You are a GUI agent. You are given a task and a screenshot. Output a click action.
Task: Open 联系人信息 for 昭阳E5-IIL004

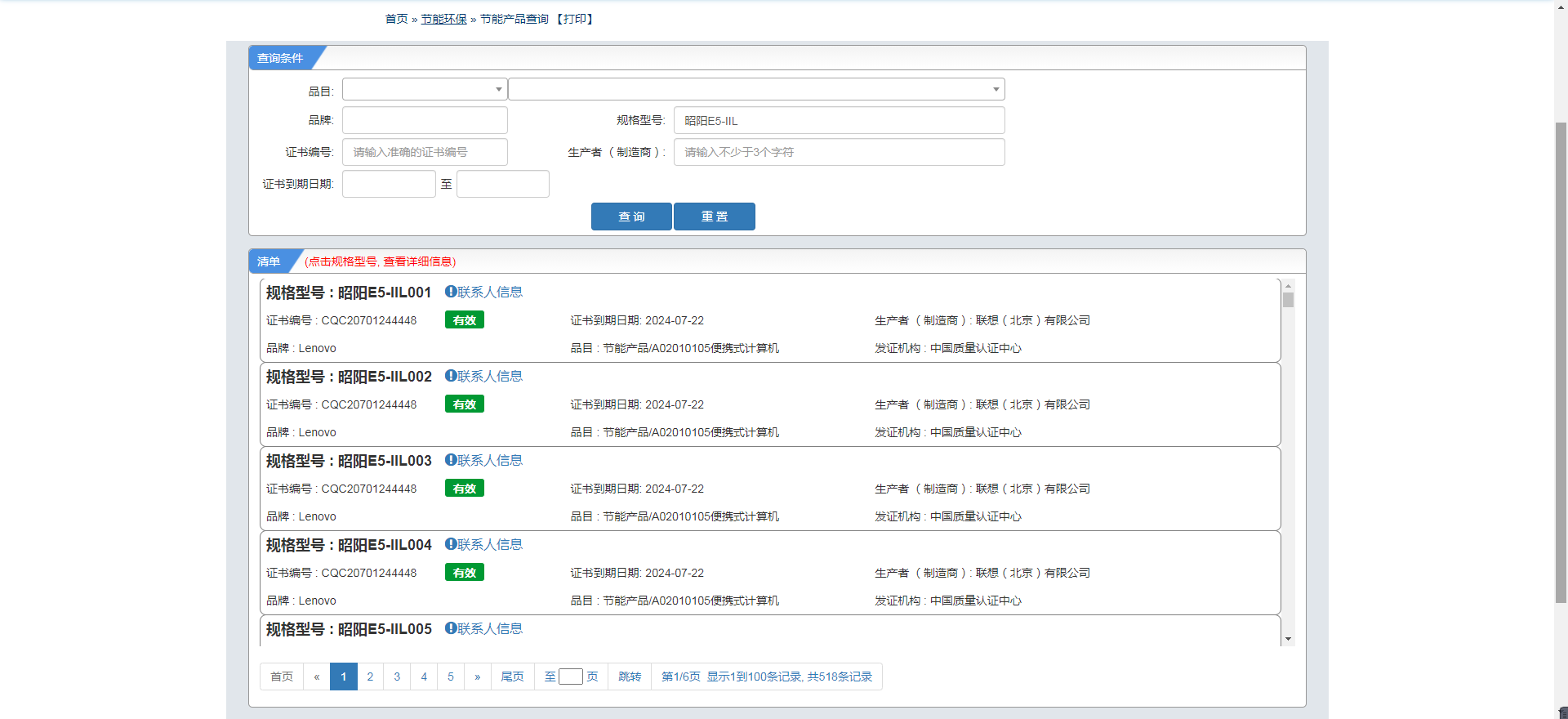[489, 544]
